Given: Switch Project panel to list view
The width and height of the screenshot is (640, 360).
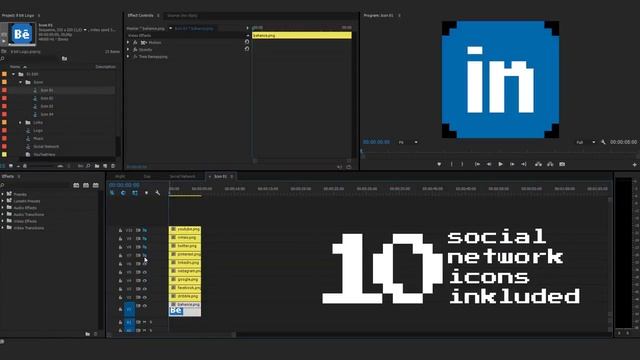Looking at the screenshot, I should (x=3, y=166).
